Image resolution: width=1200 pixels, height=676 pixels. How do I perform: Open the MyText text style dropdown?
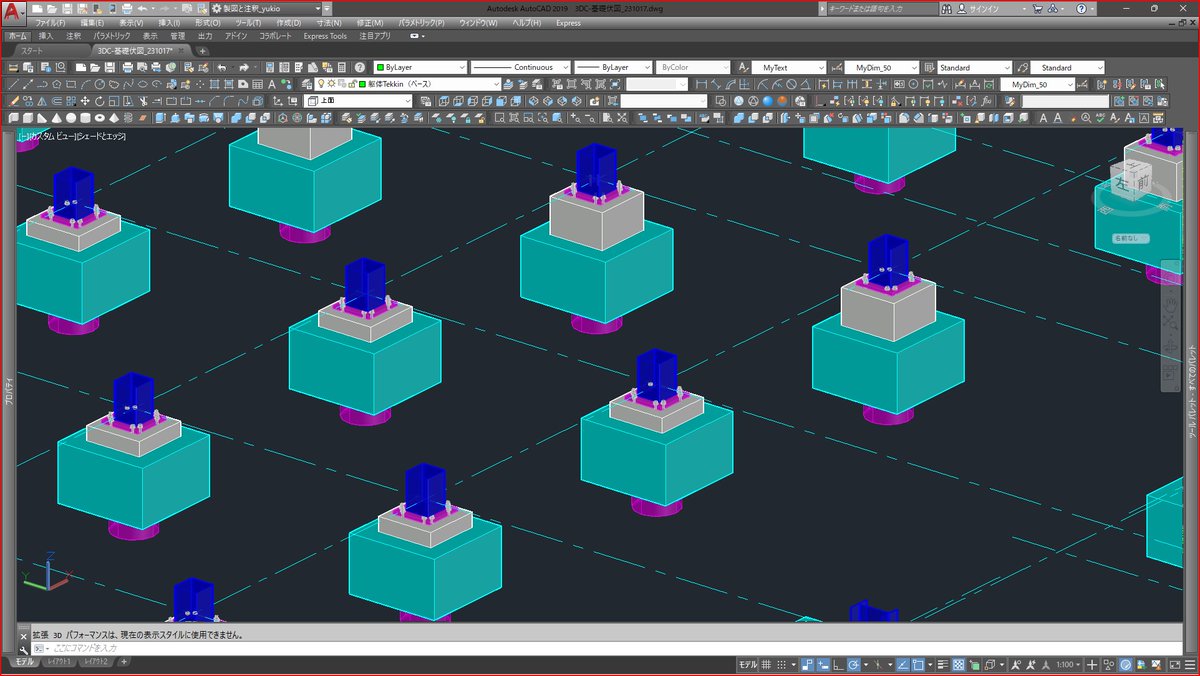tap(788, 67)
